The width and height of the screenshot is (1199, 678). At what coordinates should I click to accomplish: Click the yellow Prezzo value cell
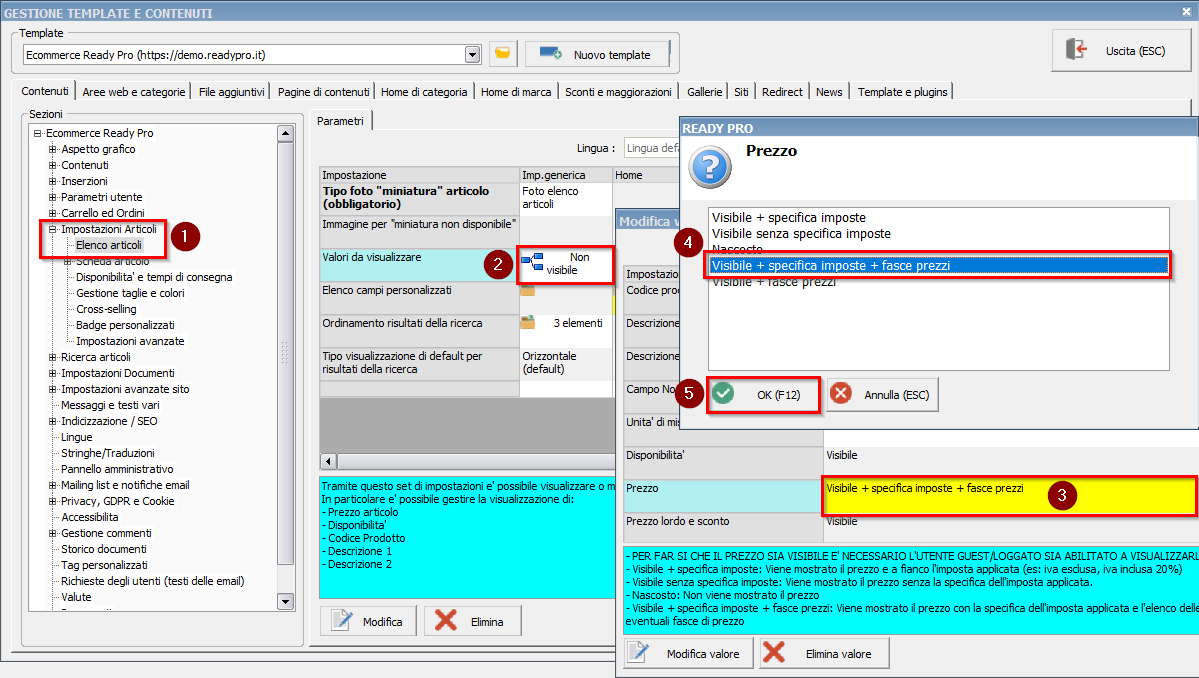[1008, 496]
